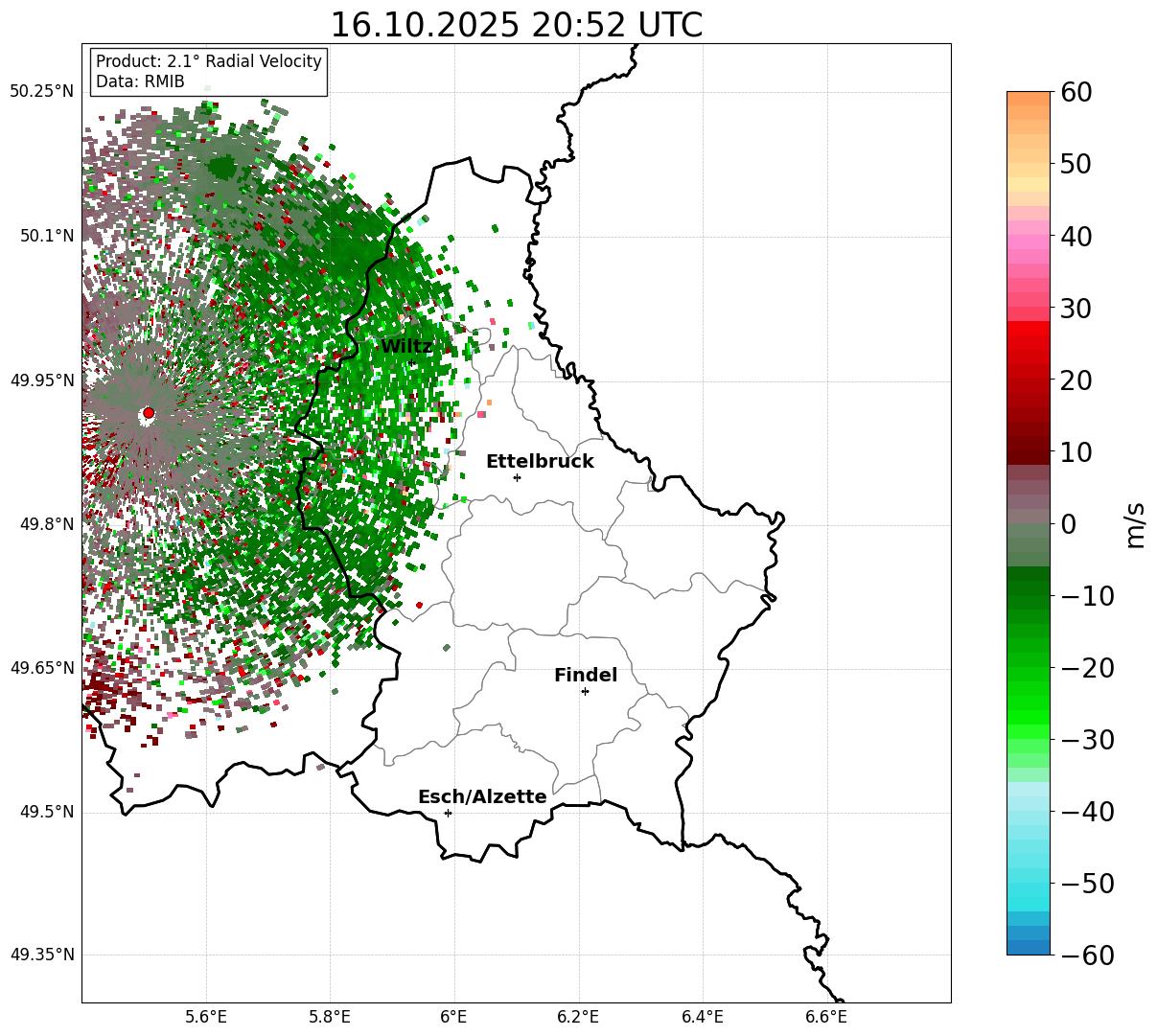This screenshot has width=1157, height=1036.
Task: Click the 40 colorbar tick label
Action: (1076, 237)
